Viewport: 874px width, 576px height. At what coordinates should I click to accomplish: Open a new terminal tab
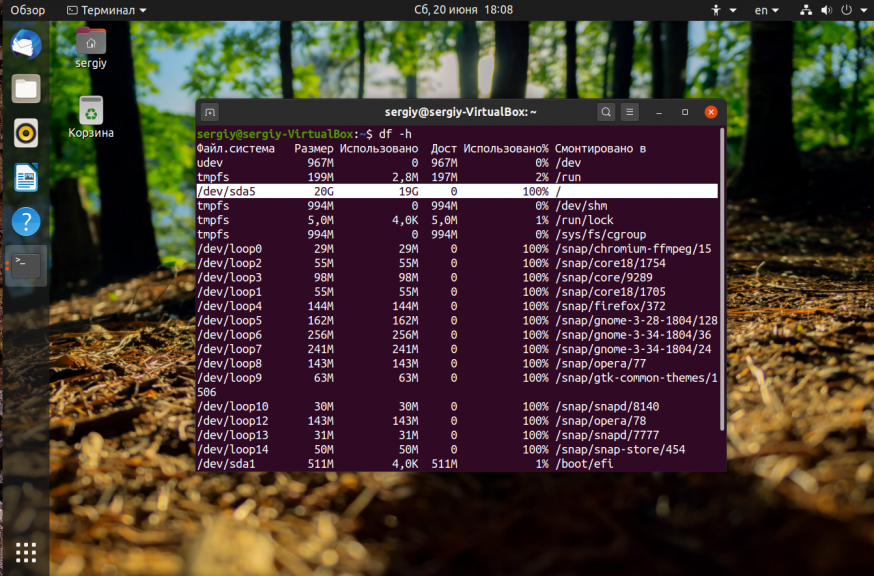tap(209, 112)
